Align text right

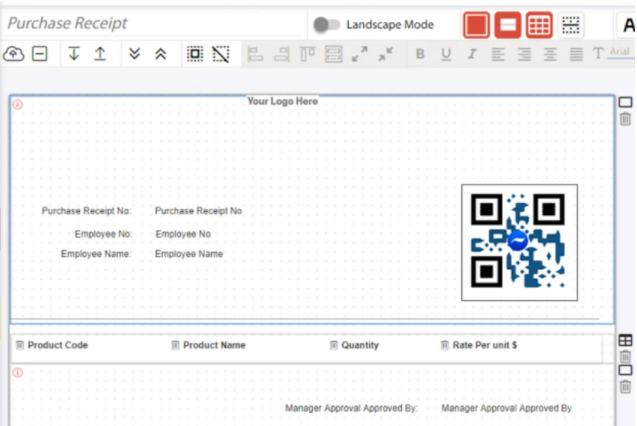524,54
